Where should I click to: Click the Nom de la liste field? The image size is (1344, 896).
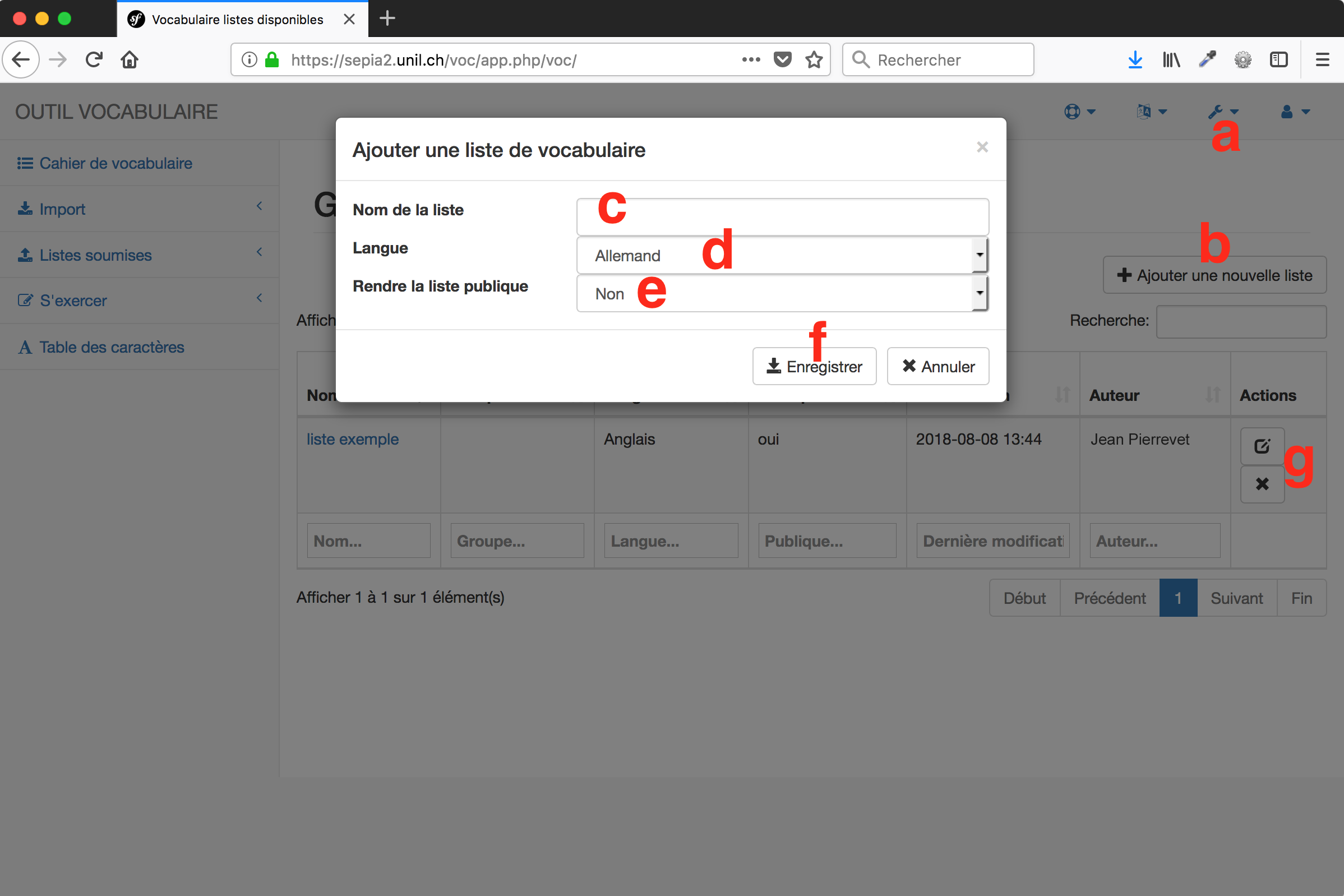click(x=782, y=217)
